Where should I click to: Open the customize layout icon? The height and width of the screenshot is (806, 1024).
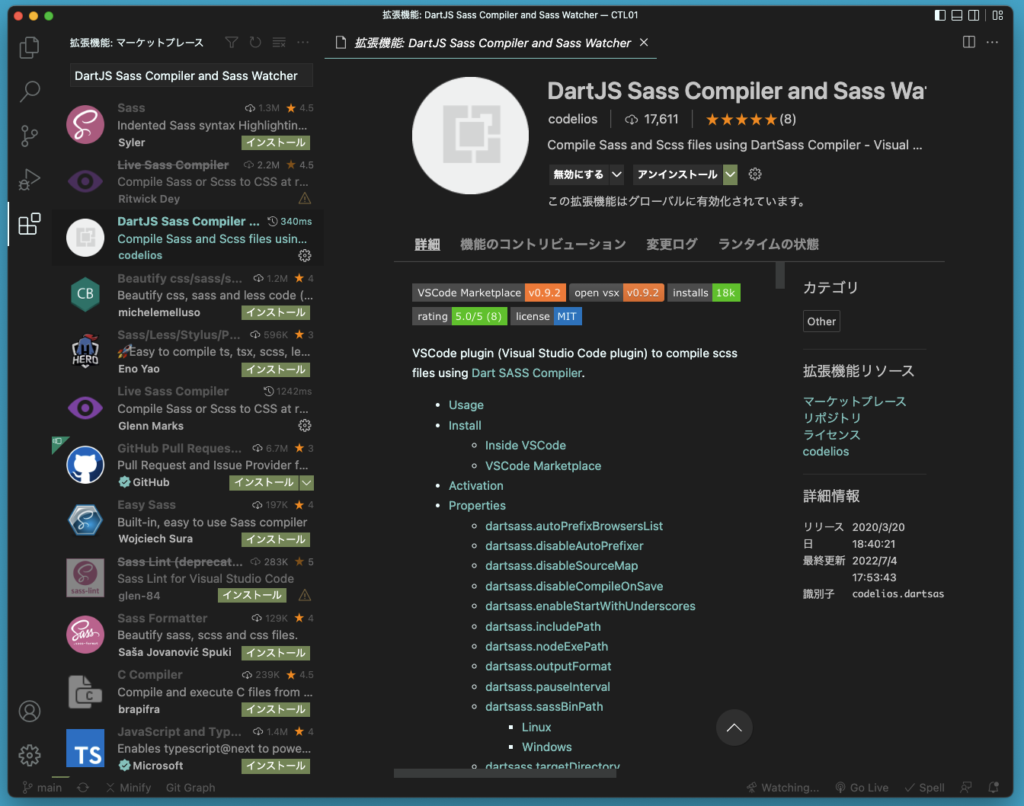click(x=998, y=15)
